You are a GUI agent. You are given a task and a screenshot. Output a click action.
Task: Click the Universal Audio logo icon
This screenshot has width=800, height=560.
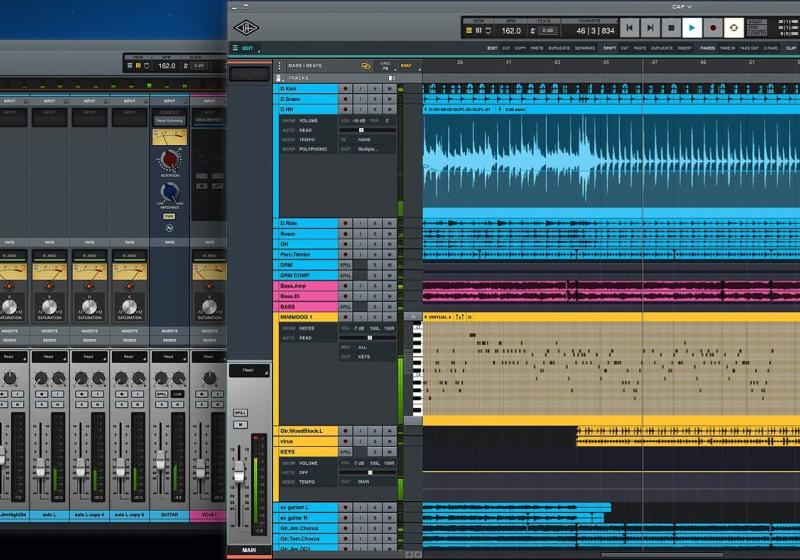click(244, 28)
